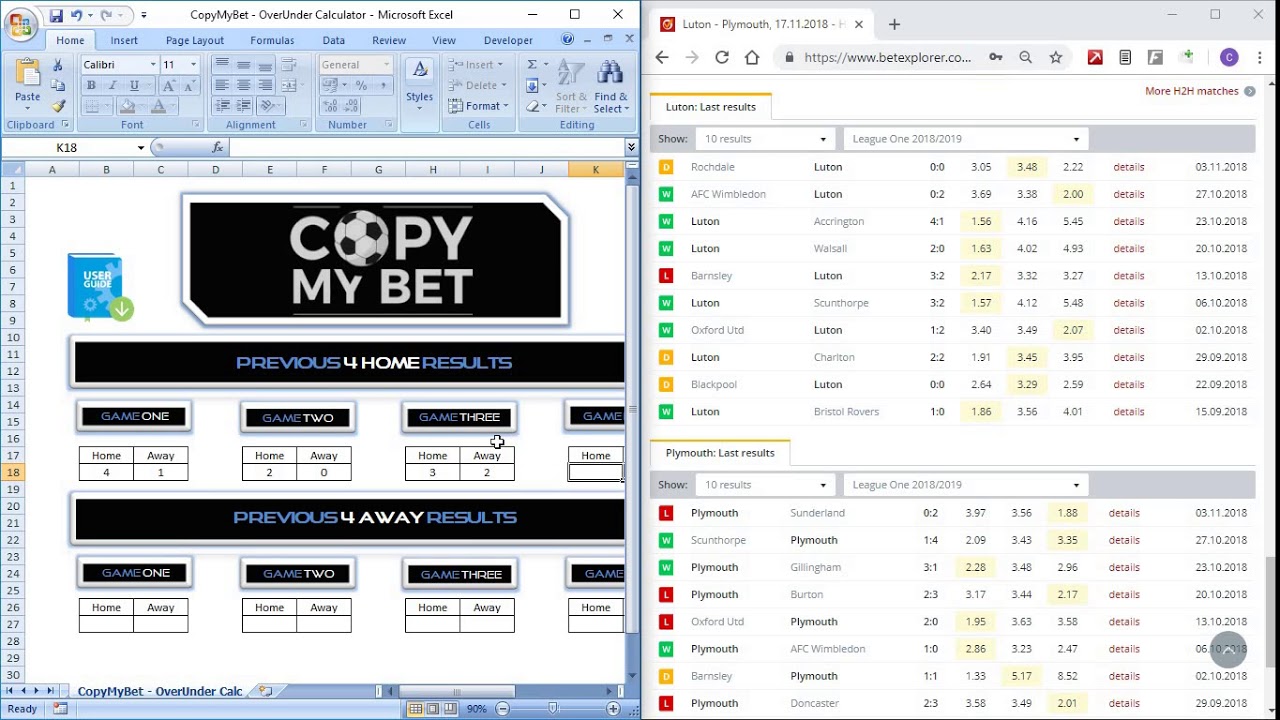Click the Find & Select binoculars icon
This screenshot has height=720, width=1280.
tap(609, 73)
